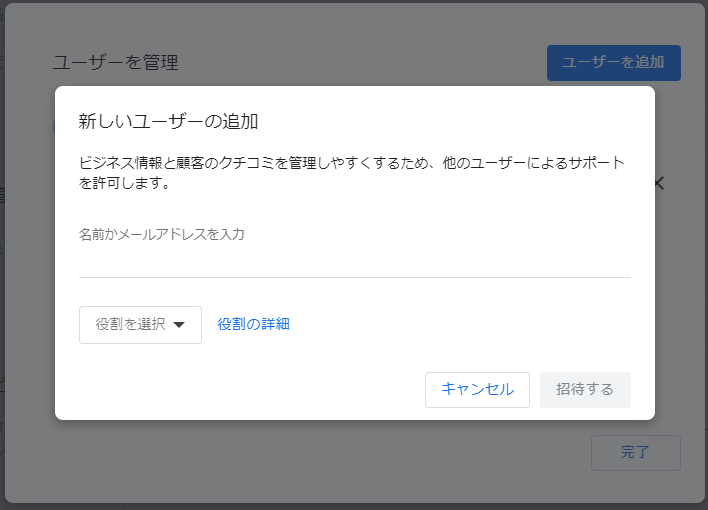Open the 役割の詳細 link

coord(253,324)
